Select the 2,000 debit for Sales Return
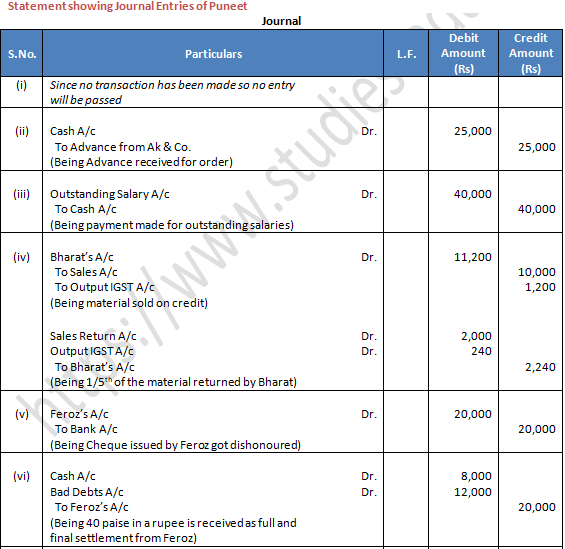The image size is (565, 549). click(x=476, y=336)
